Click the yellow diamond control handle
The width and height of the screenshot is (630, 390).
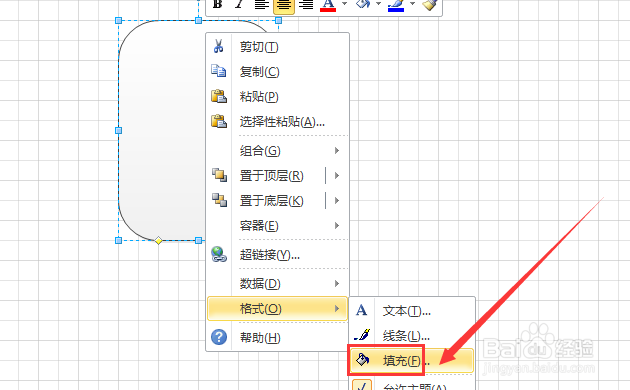pos(158,241)
